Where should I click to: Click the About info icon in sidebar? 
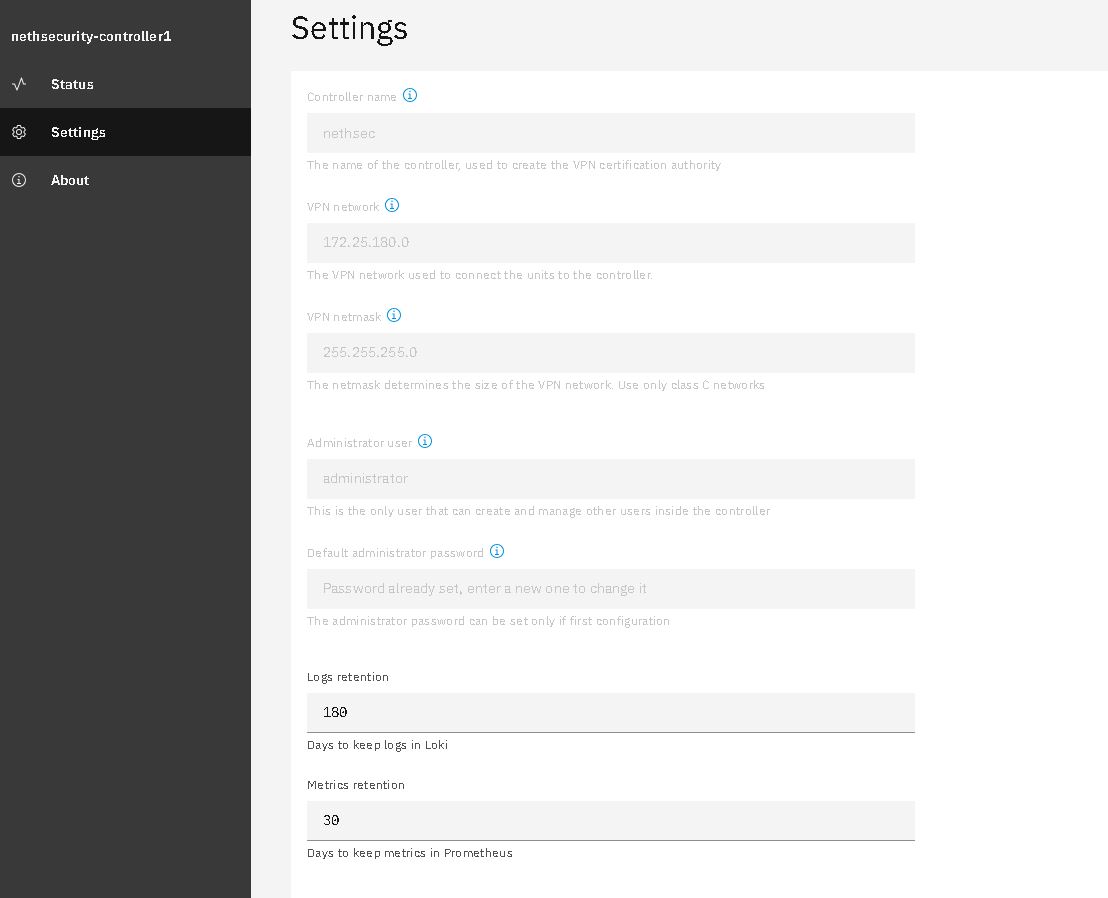19,180
